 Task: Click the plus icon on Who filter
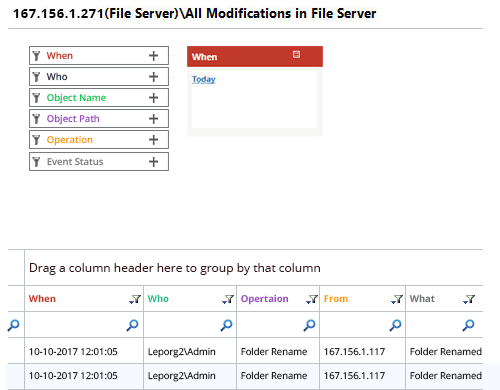pos(153,77)
